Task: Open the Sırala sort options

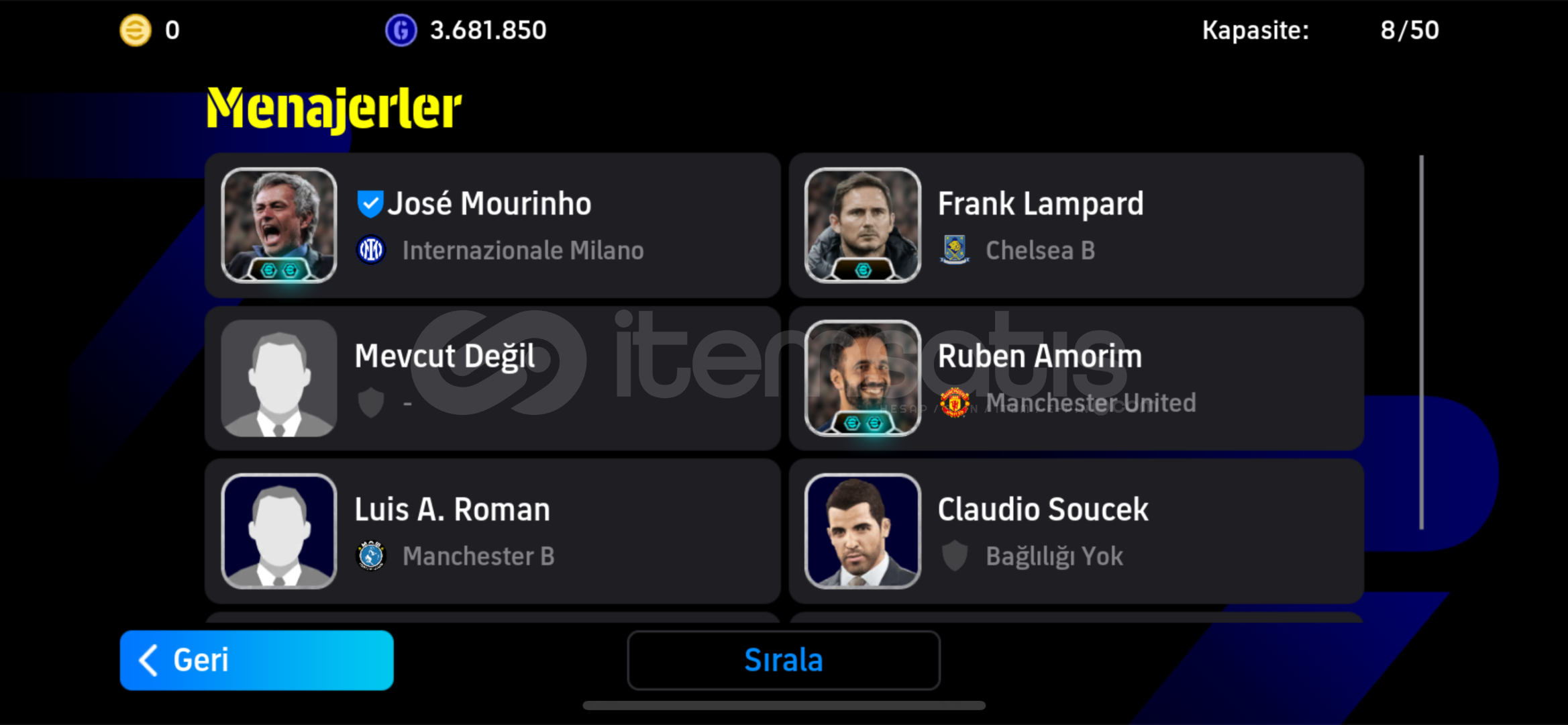Action: [784, 660]
